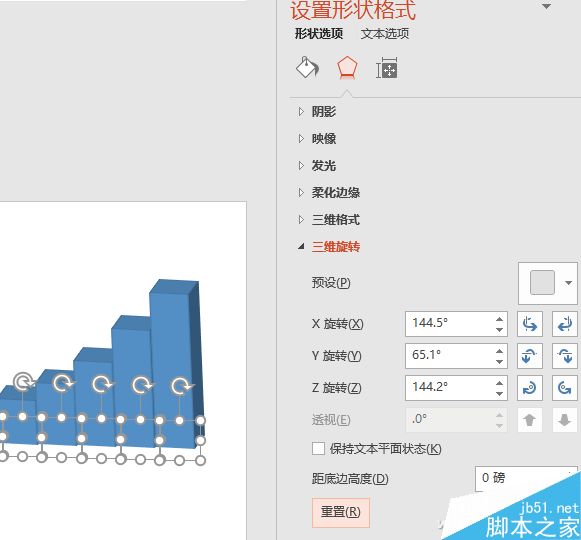
Task: Switch to the 形状选项 tab
Action: [319, 34]
